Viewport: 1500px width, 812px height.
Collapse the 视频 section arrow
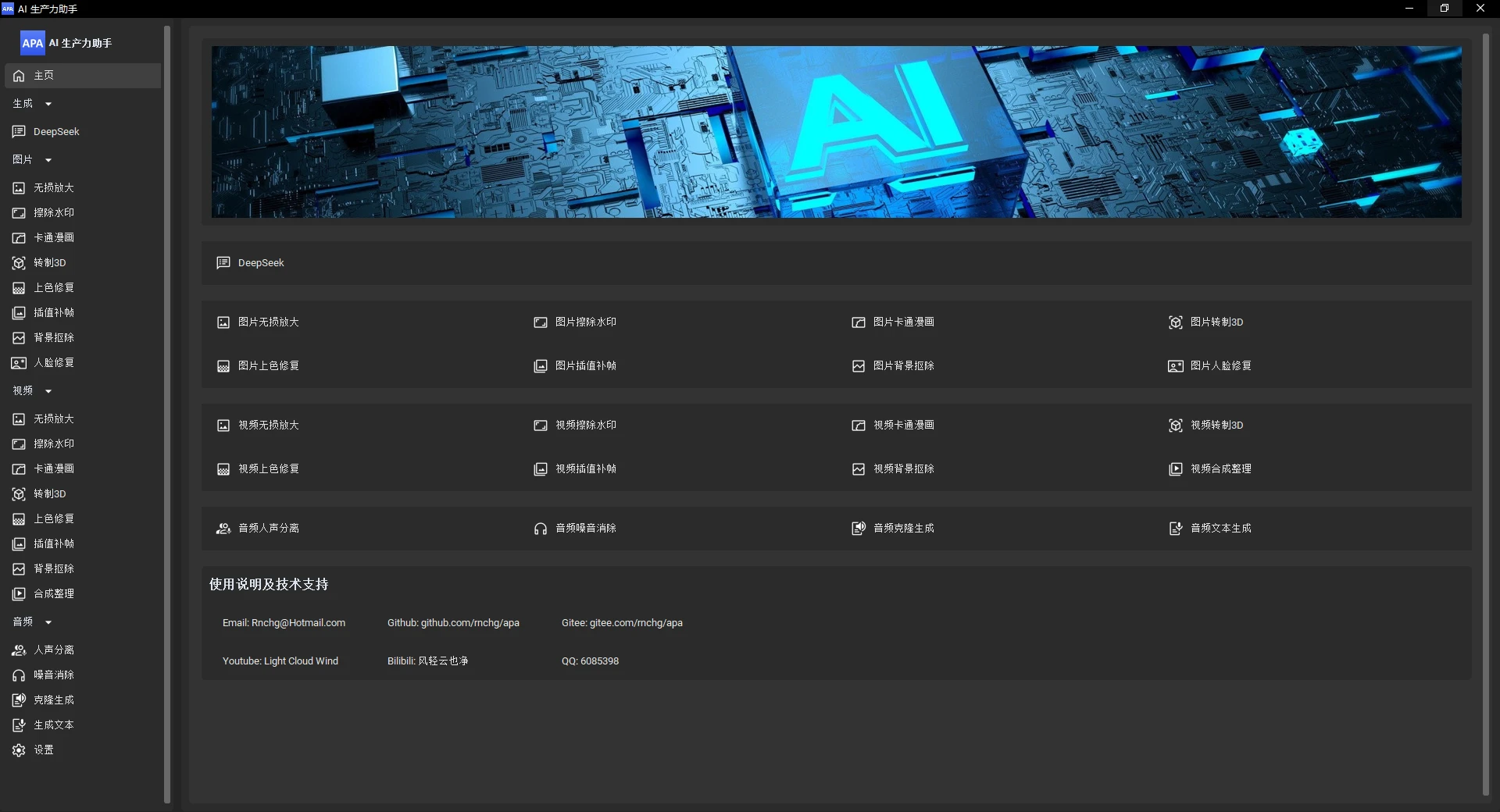tap(48, 391)
